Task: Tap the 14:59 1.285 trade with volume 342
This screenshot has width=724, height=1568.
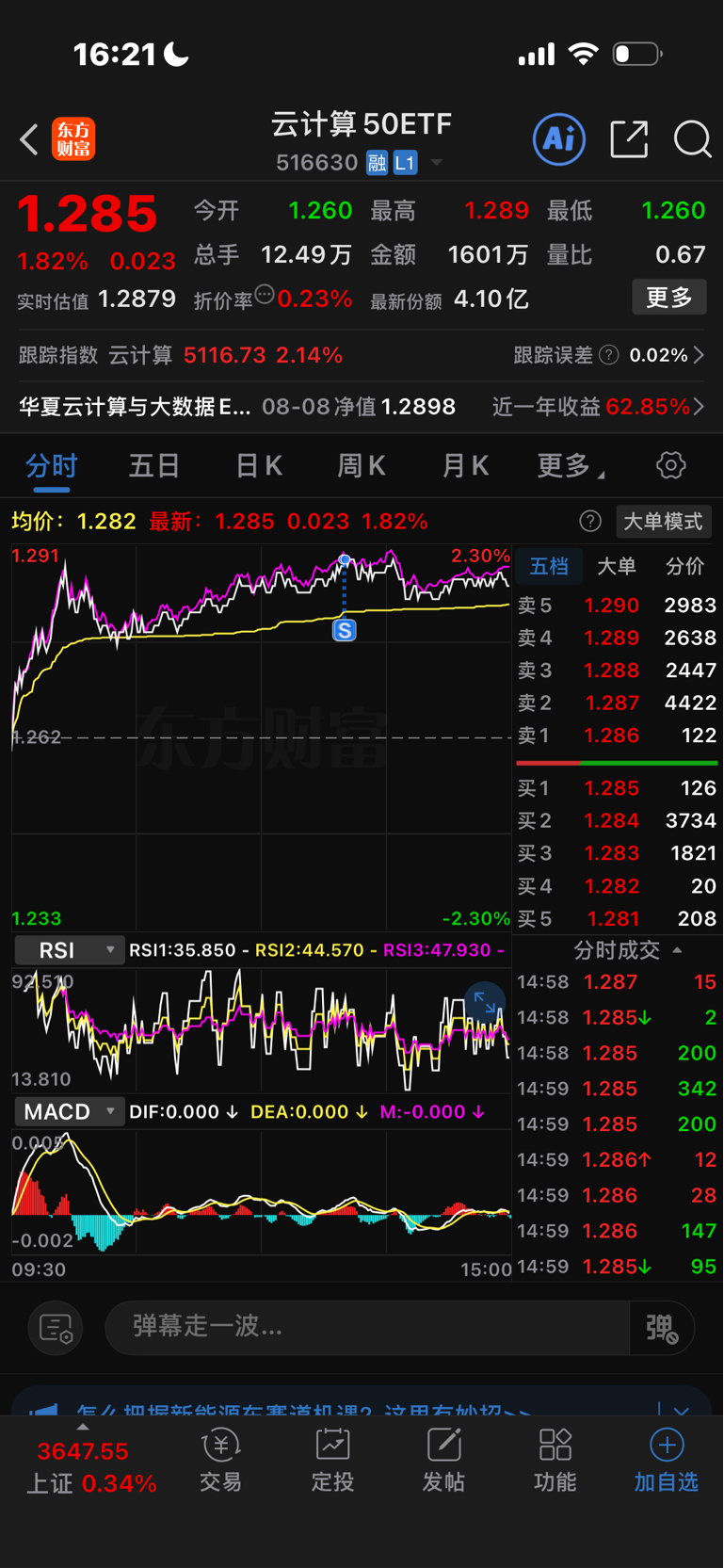Action: coord(617,1089)
